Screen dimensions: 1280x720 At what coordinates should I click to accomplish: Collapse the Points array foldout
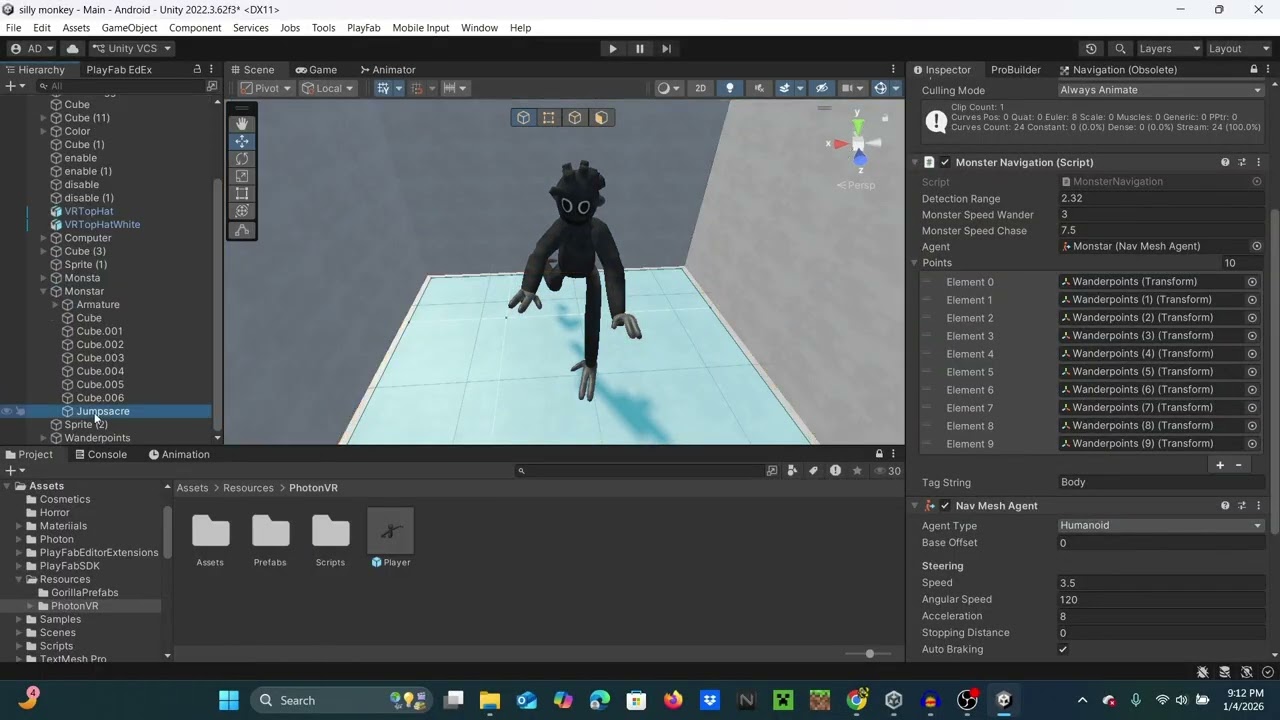(x=914, y=263)
